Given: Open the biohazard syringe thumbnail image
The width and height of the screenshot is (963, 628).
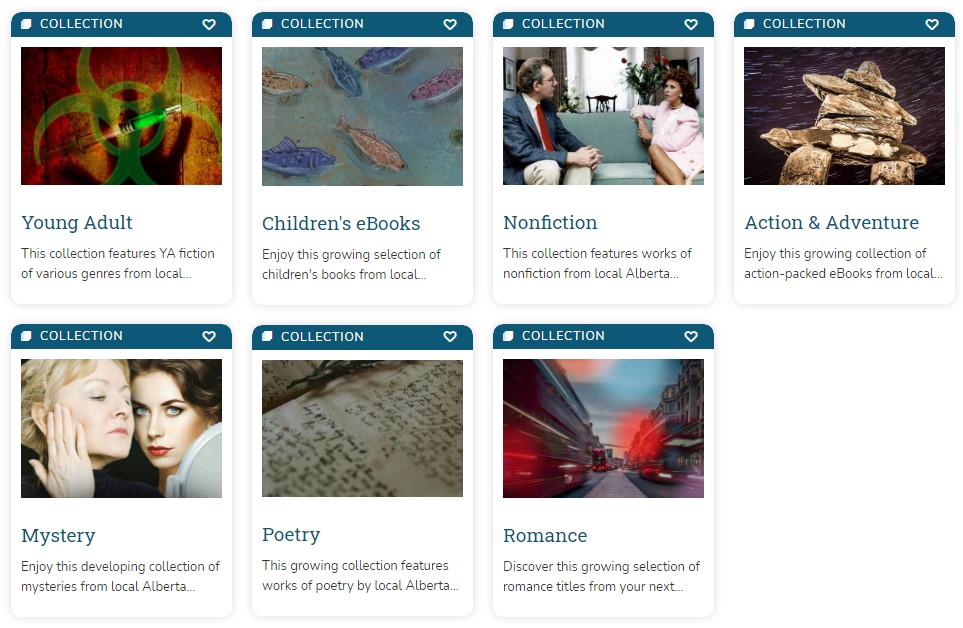Looking at the screenshot, I should point(121,116).
